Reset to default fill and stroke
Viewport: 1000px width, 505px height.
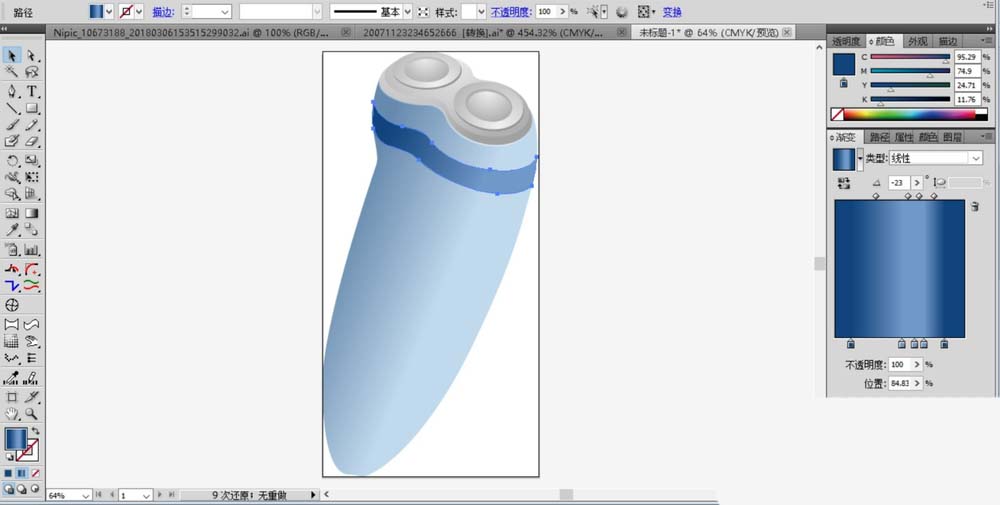pyautogui.click(x=9, y=457)
